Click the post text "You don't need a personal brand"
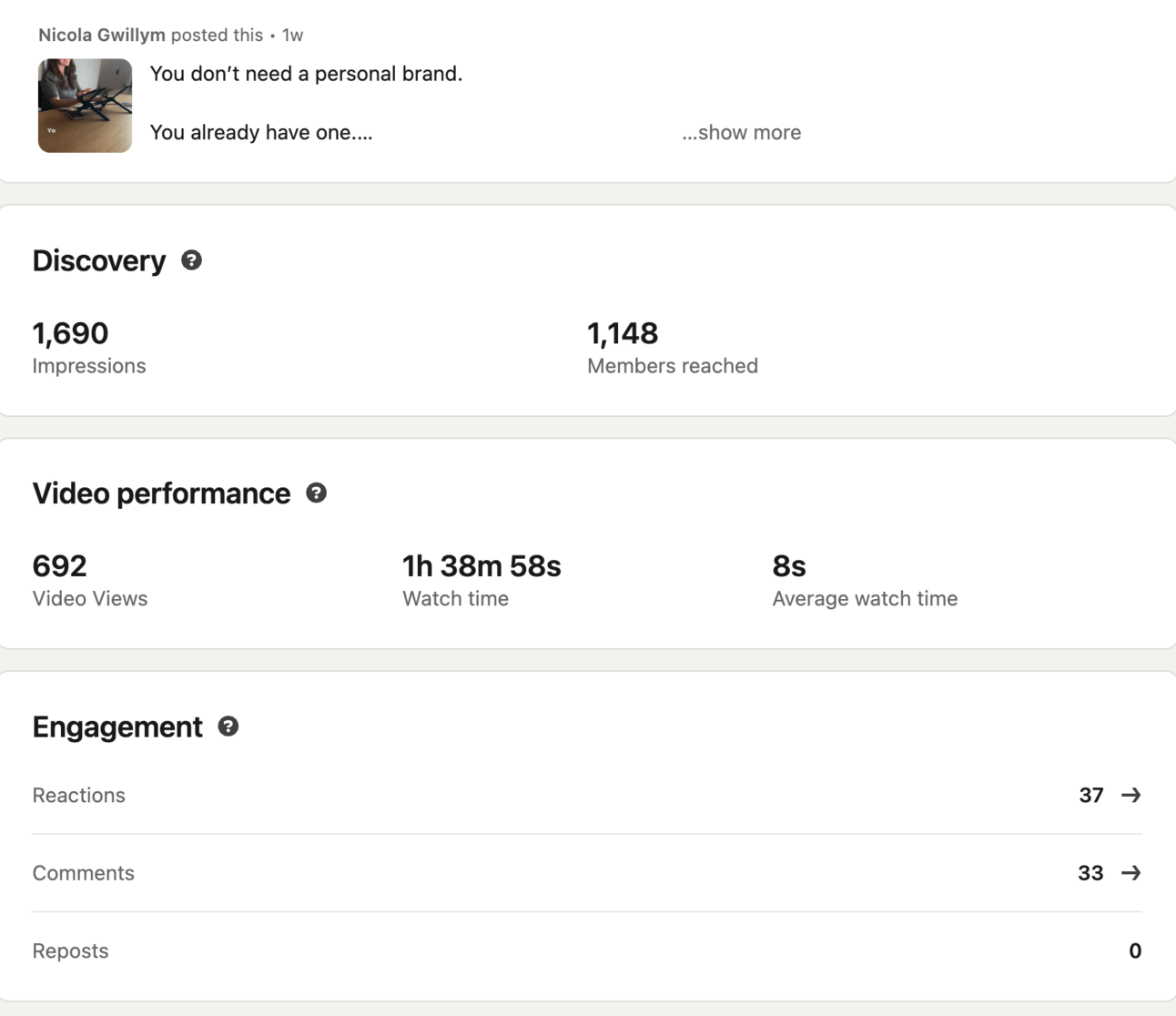Viewport: 1176px width, 1016px height. pos(306,74)
